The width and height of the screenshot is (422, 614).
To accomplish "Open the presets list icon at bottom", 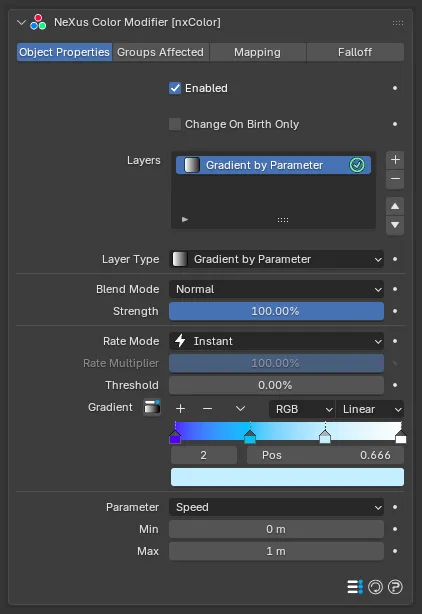I will (x=355, y=587).
